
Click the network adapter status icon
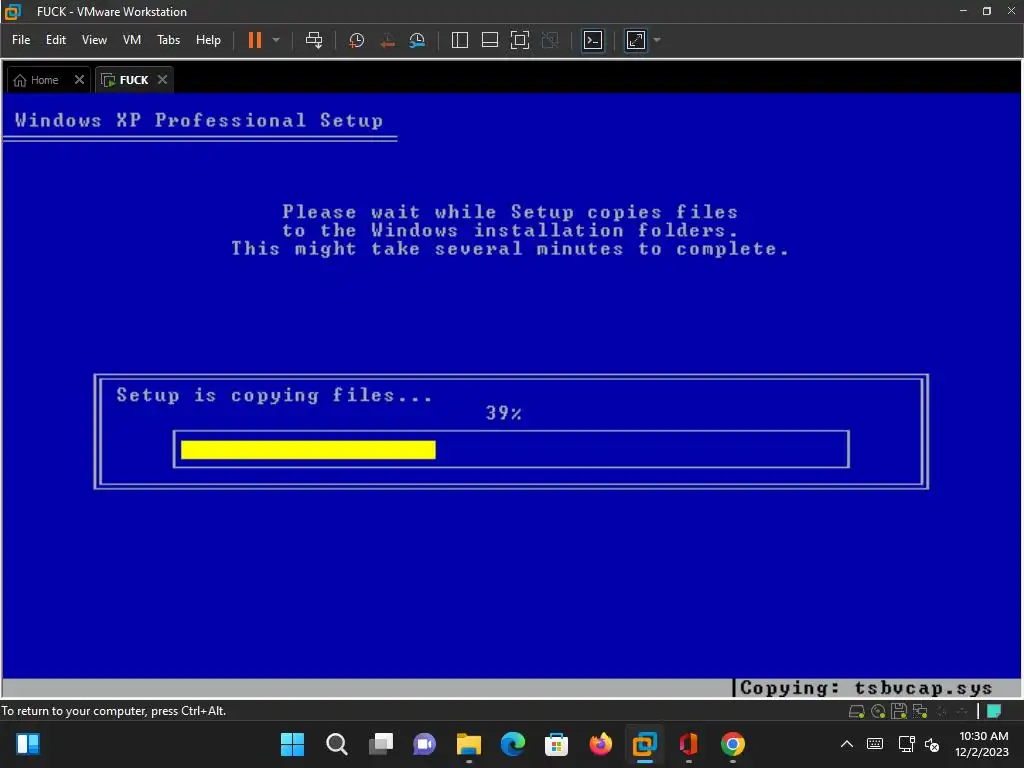(920, 711)
